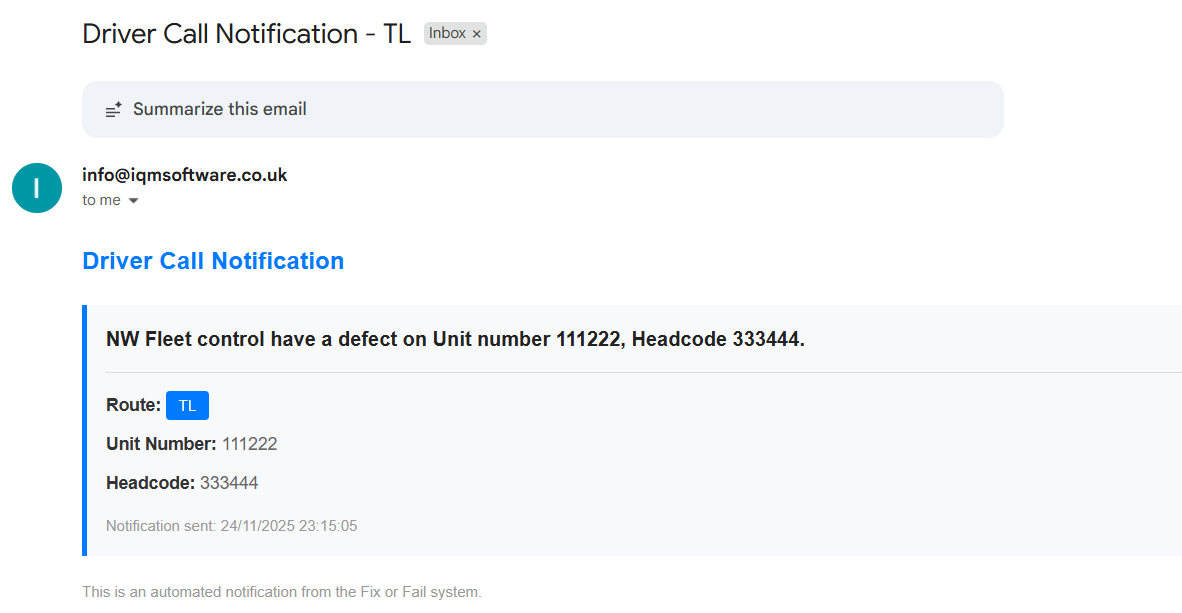1182x613 pixels.
Task: Click the sparkle icon beside Summarize
Action: [x=114, y=109]
